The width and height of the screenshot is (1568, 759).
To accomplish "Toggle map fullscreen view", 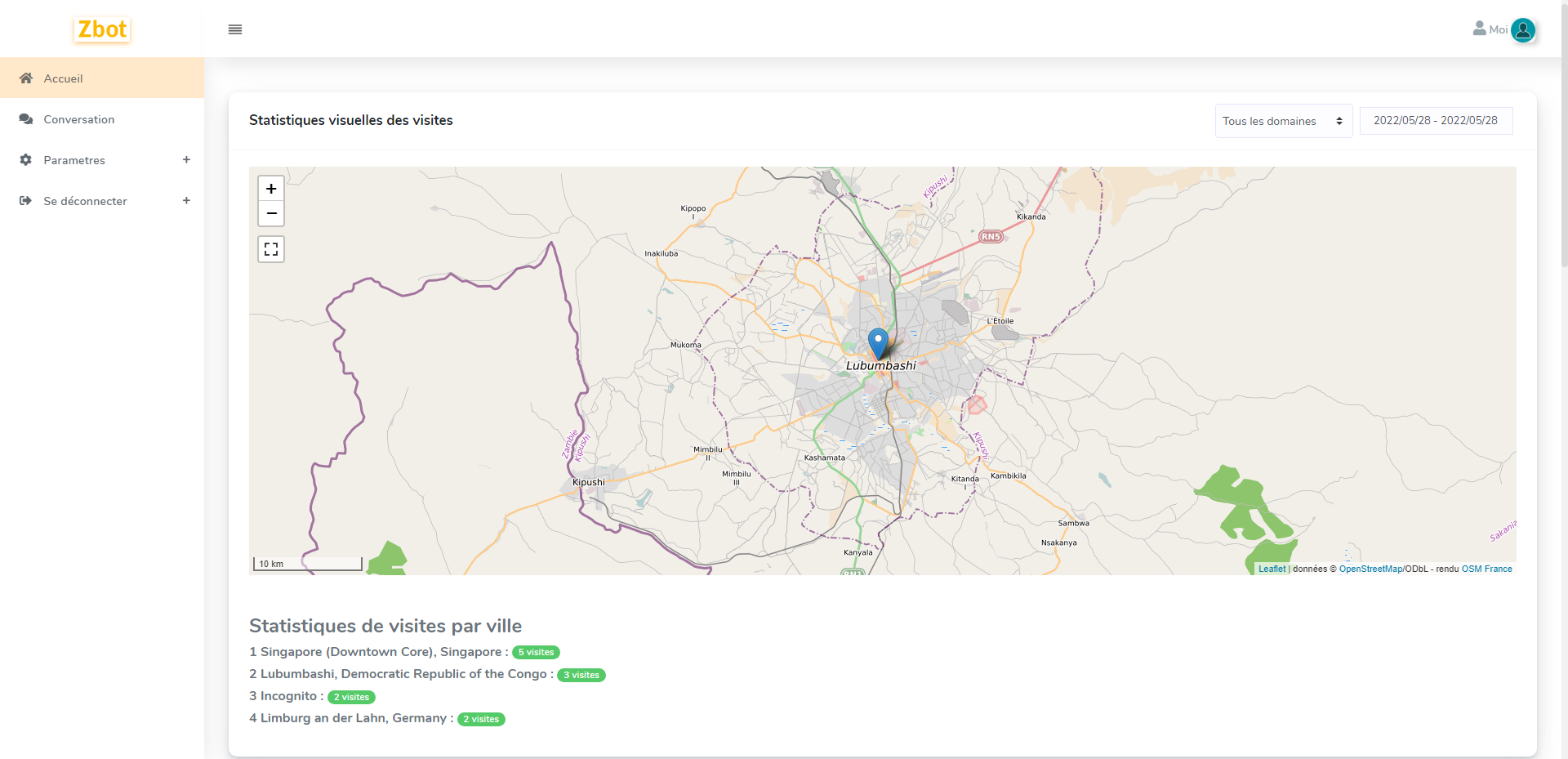I will [271, 249].
